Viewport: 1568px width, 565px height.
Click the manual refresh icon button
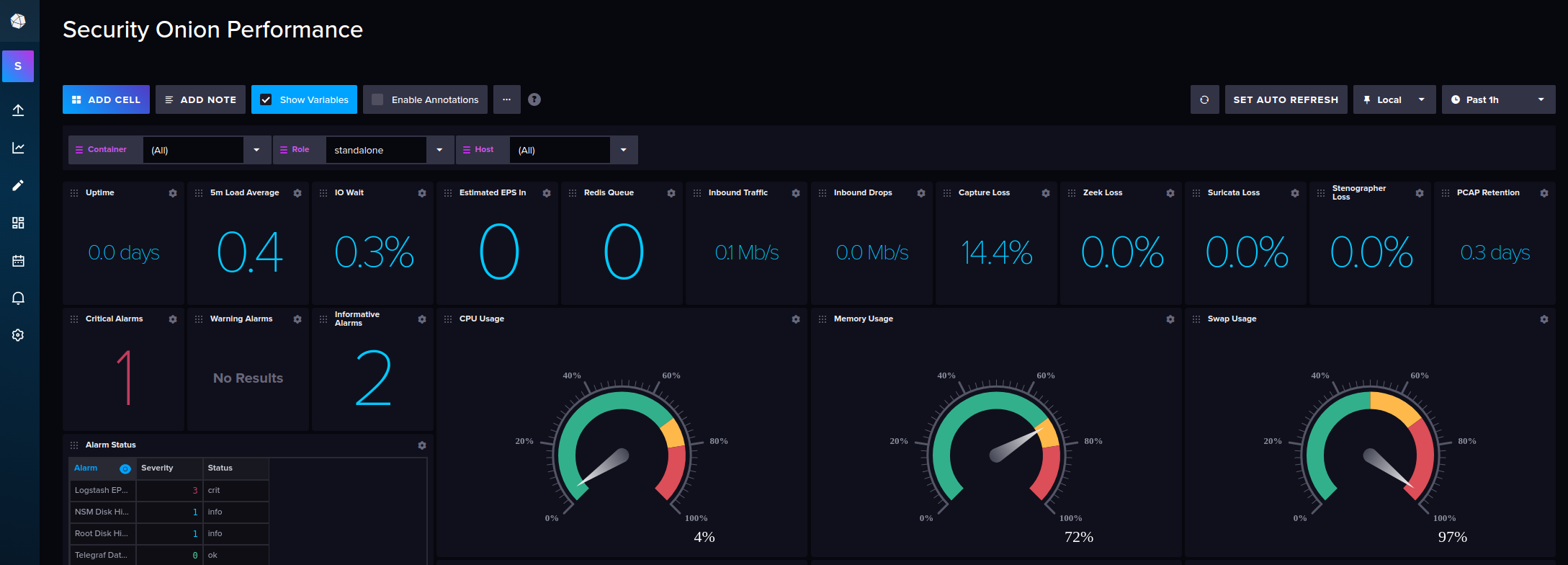[1204, 99]
